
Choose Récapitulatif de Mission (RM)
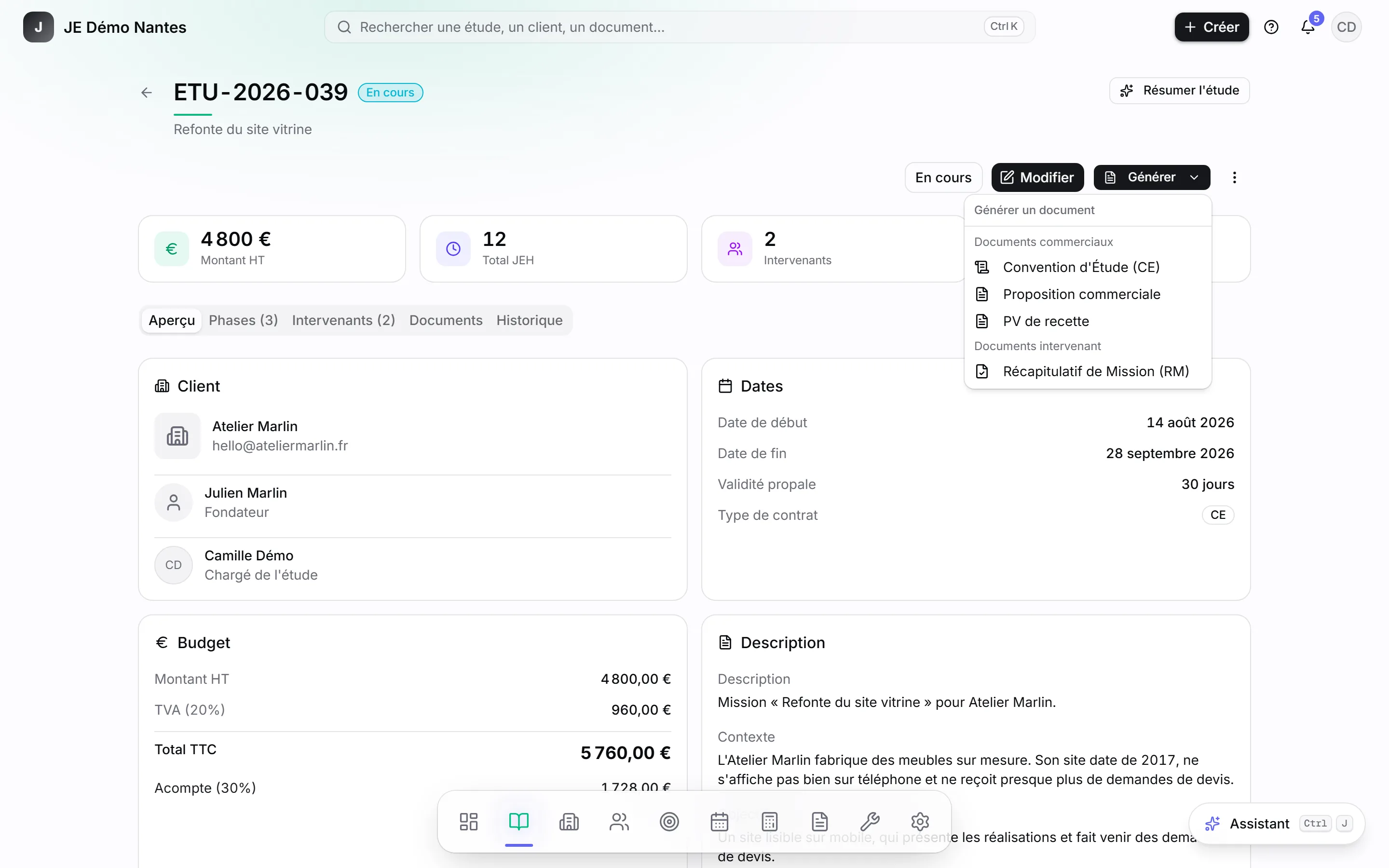pyautogui.click(x=1087, y=371)
